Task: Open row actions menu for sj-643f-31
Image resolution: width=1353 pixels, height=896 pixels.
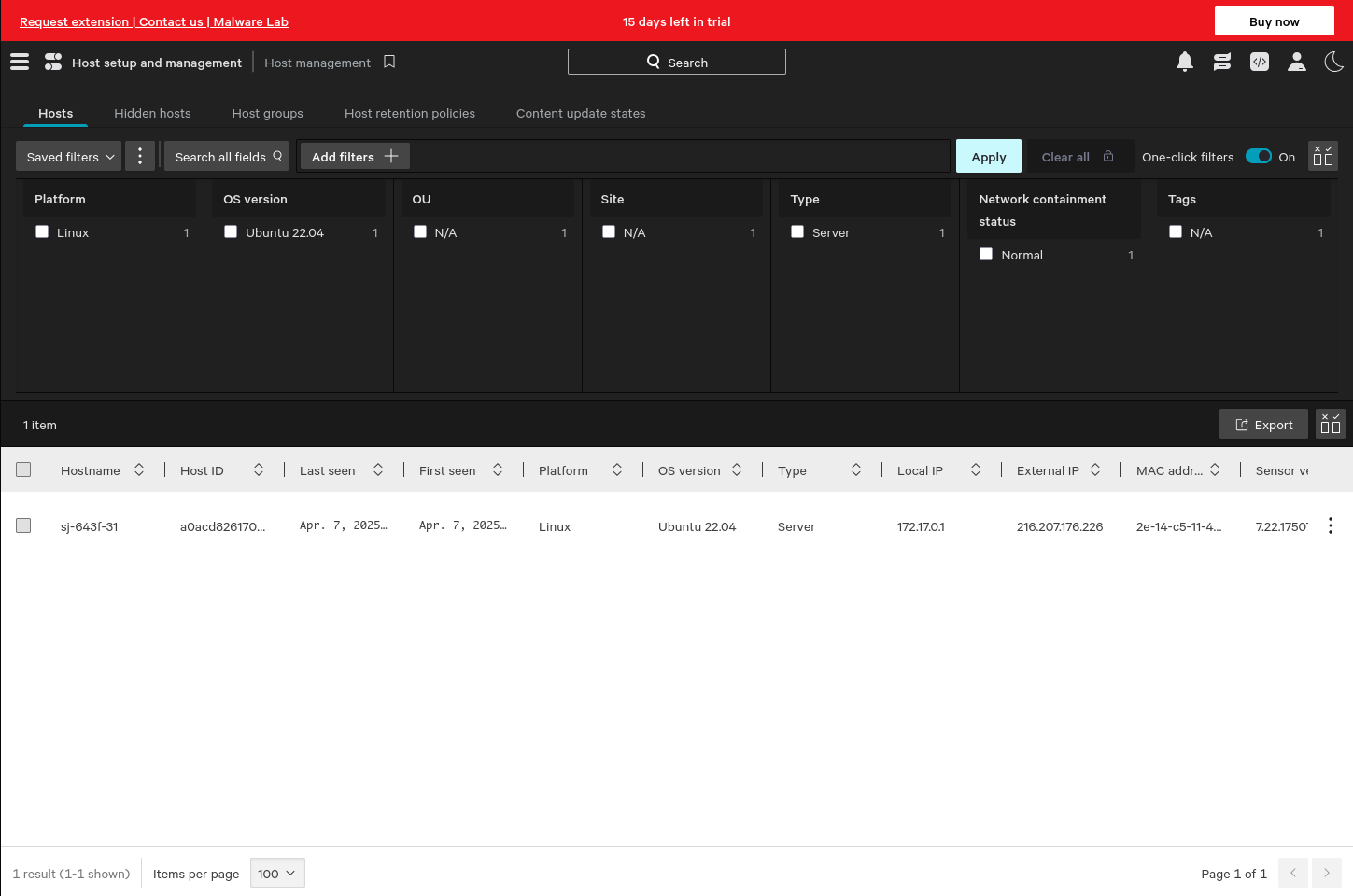Action: point(1330,525)
